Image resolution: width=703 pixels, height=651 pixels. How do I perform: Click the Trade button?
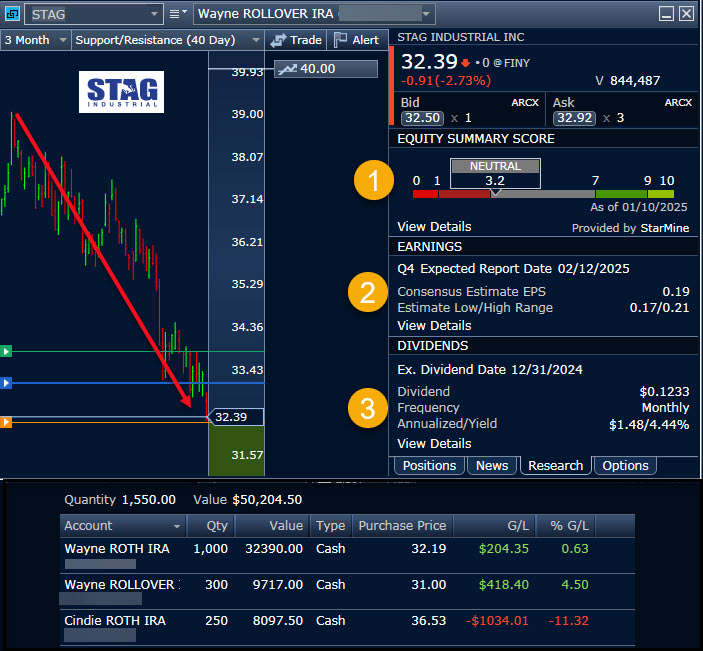[x=296, y=40]
